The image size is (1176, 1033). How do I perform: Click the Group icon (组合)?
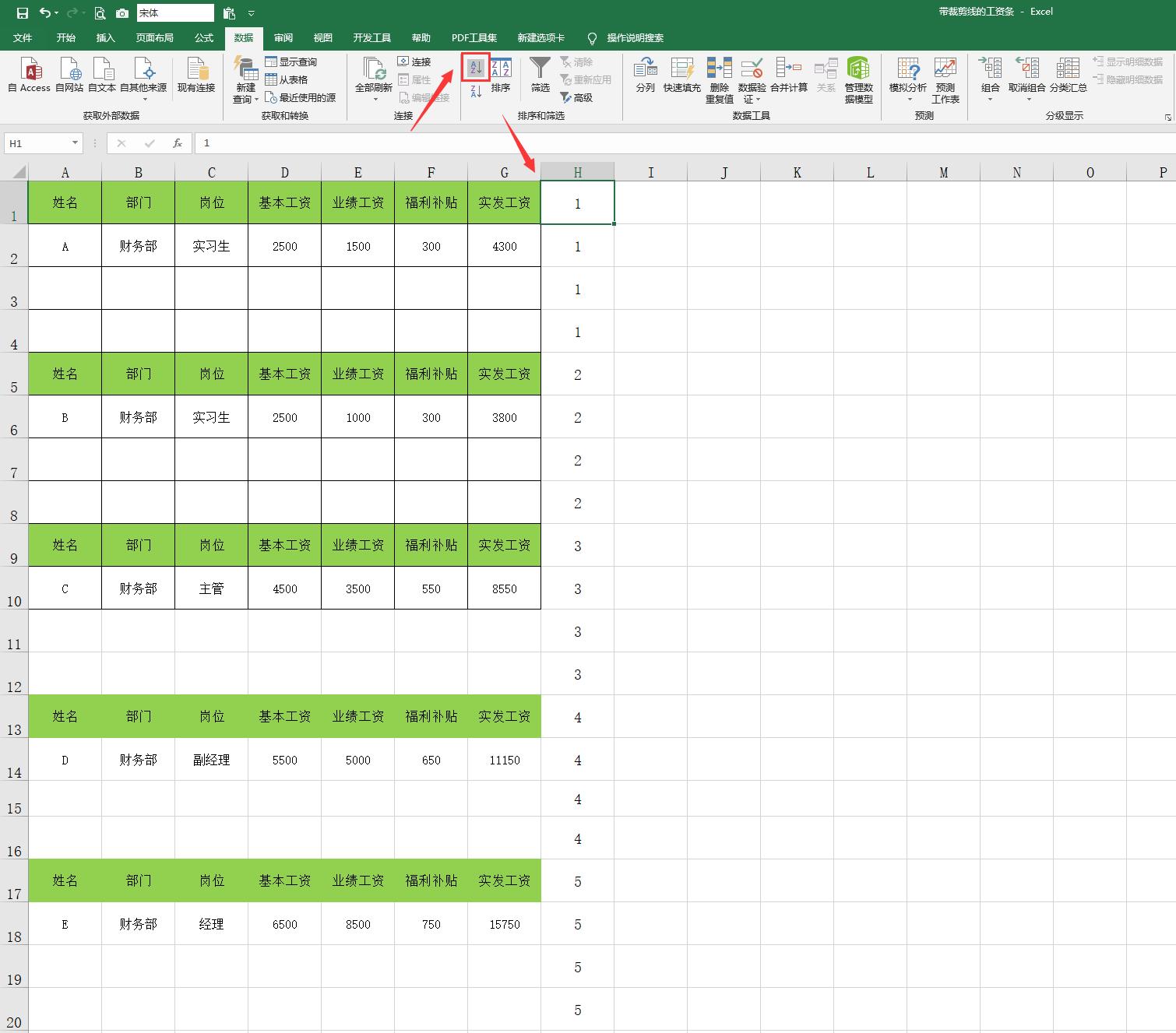991,69
